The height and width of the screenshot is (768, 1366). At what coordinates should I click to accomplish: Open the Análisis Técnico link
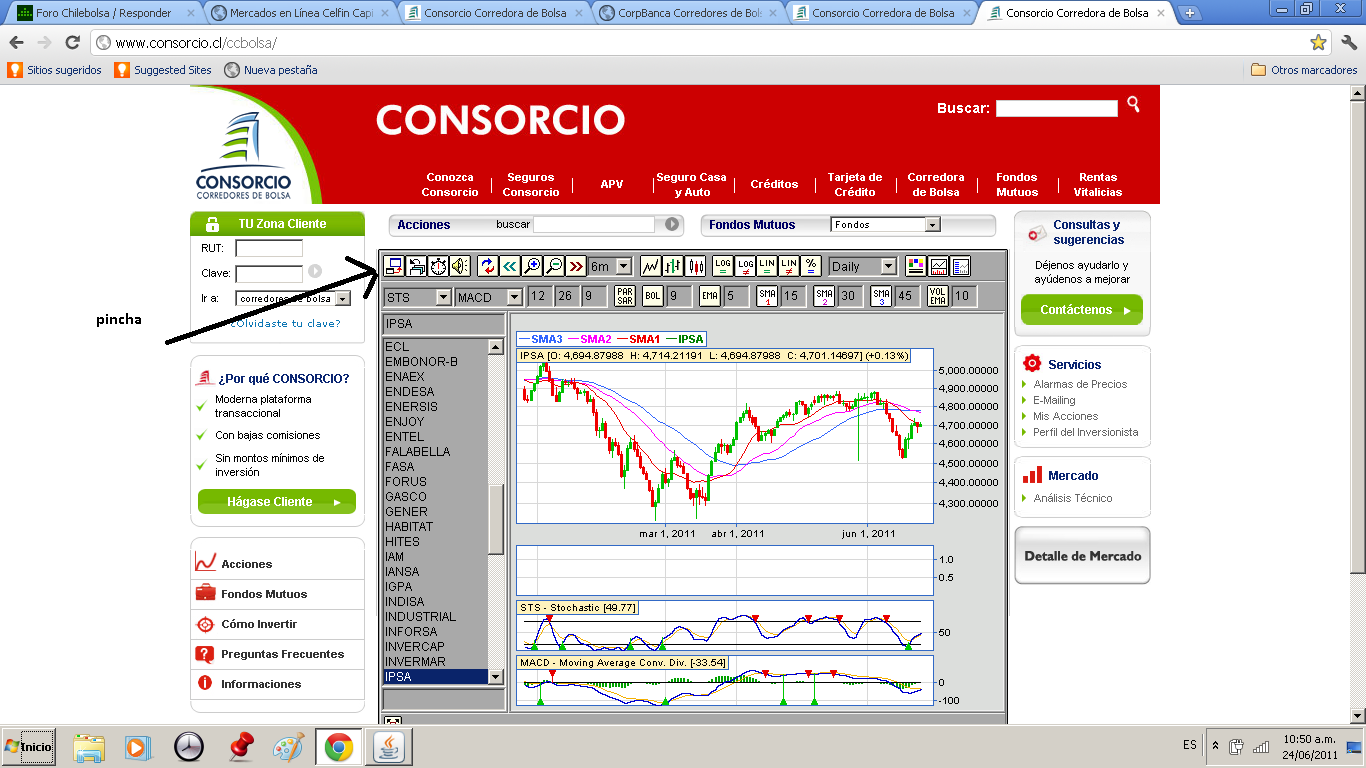[1073, 498]
